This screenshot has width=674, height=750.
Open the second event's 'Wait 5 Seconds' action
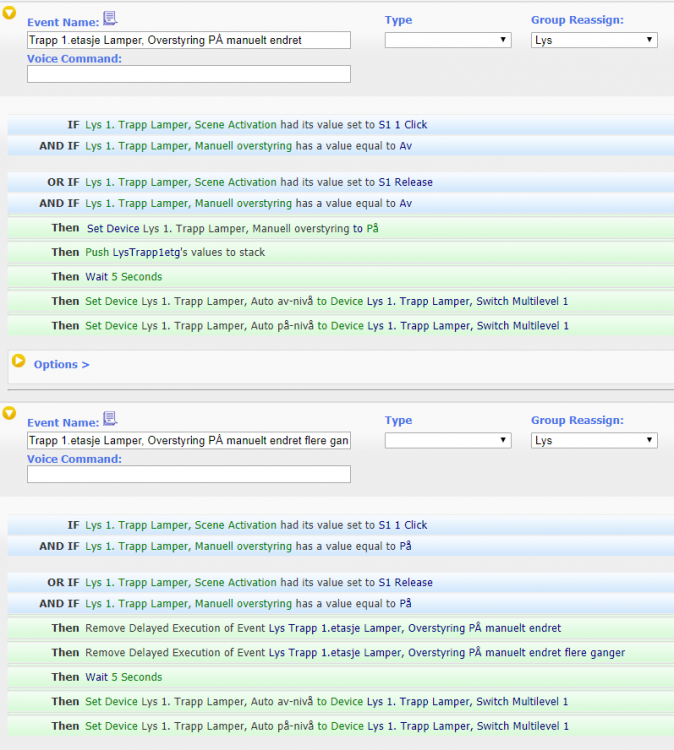[x=341, y=677]
